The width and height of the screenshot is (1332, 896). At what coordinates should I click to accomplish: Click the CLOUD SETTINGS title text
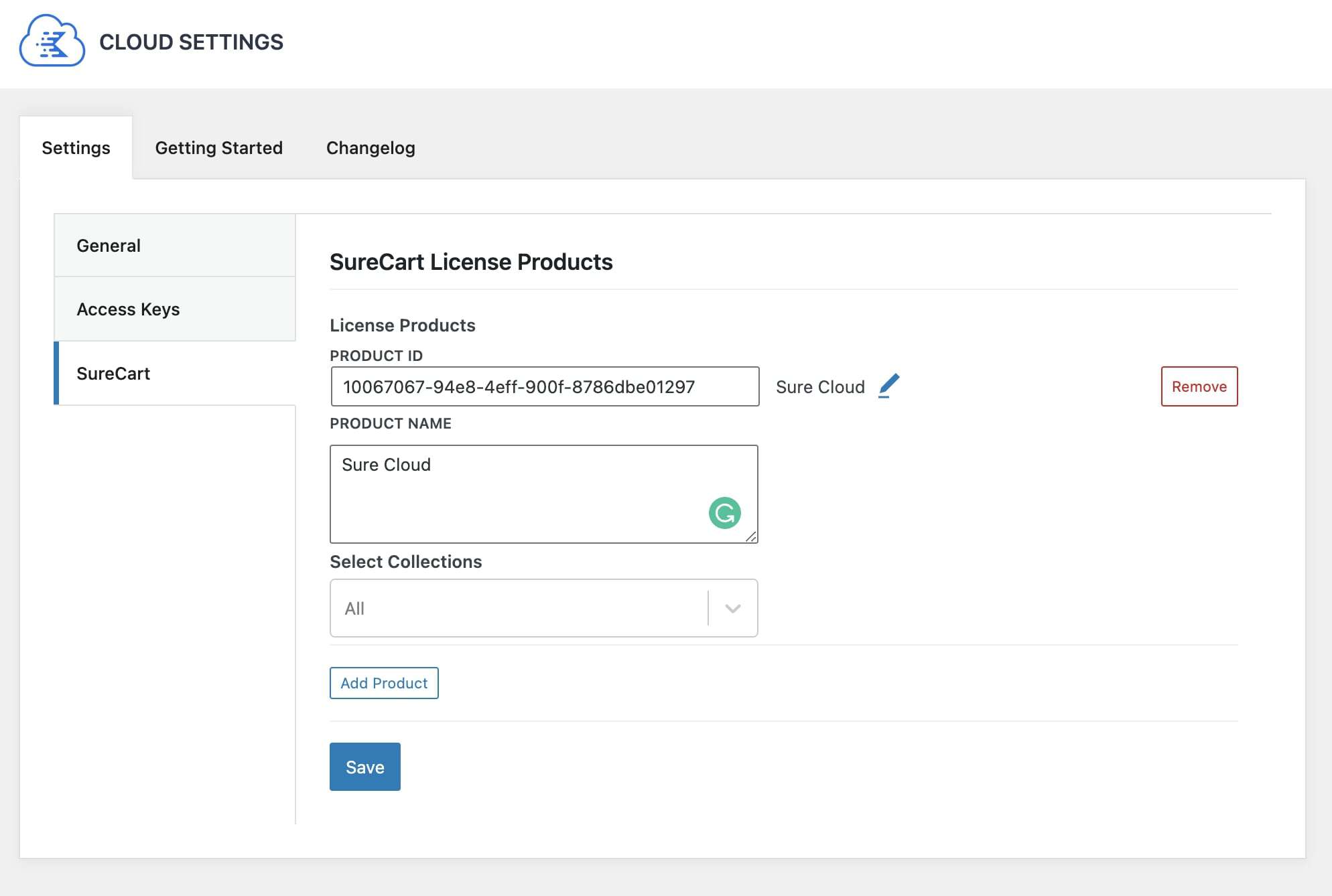coord(191,42)
